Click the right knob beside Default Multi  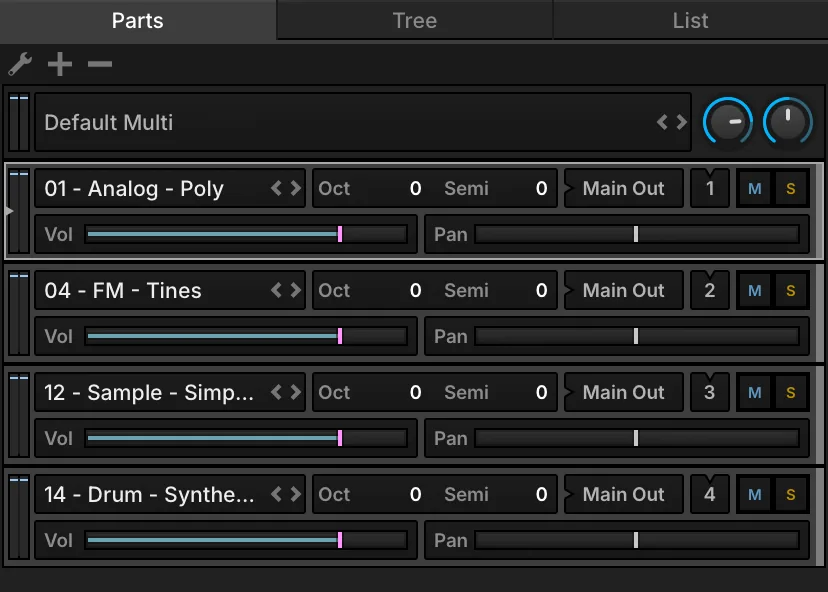point(787,121)
